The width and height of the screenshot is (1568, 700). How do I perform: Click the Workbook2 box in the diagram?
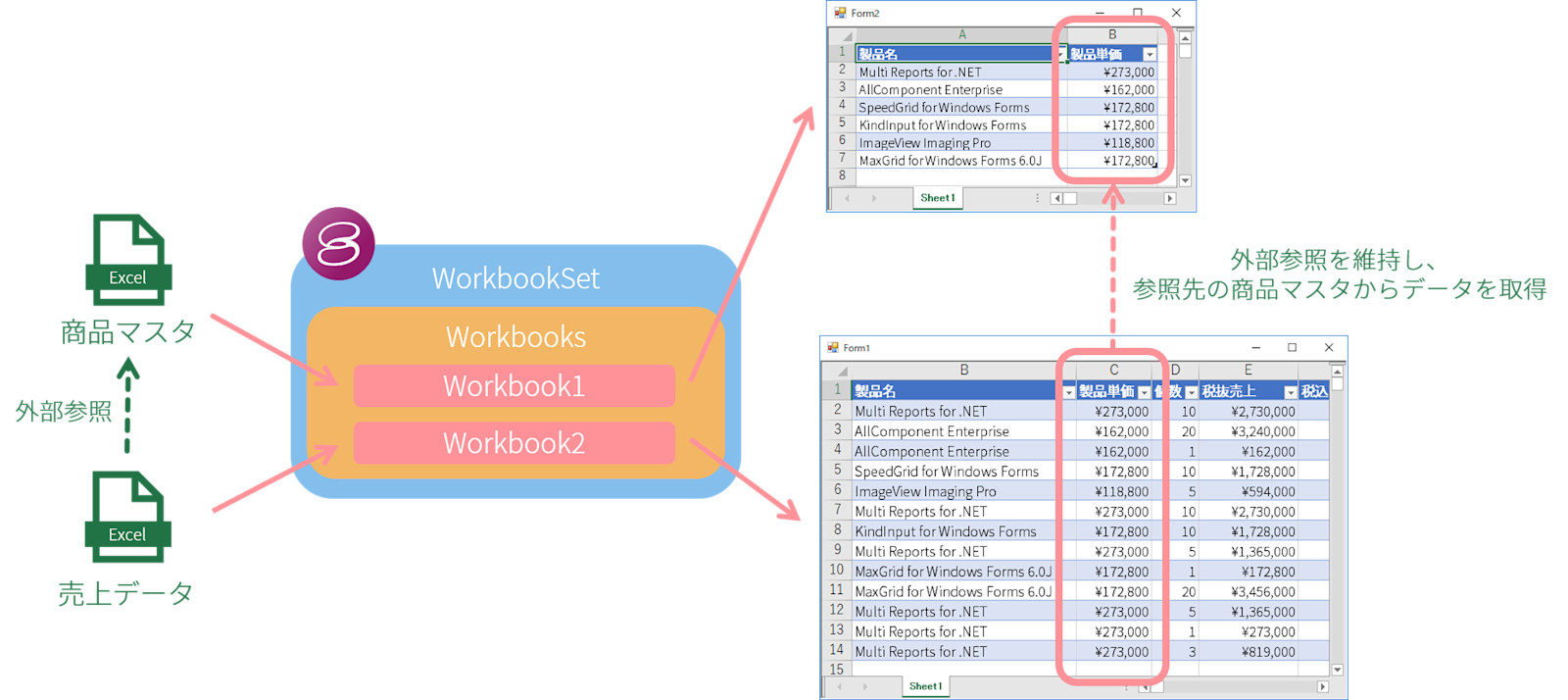(x=514, y=443)
